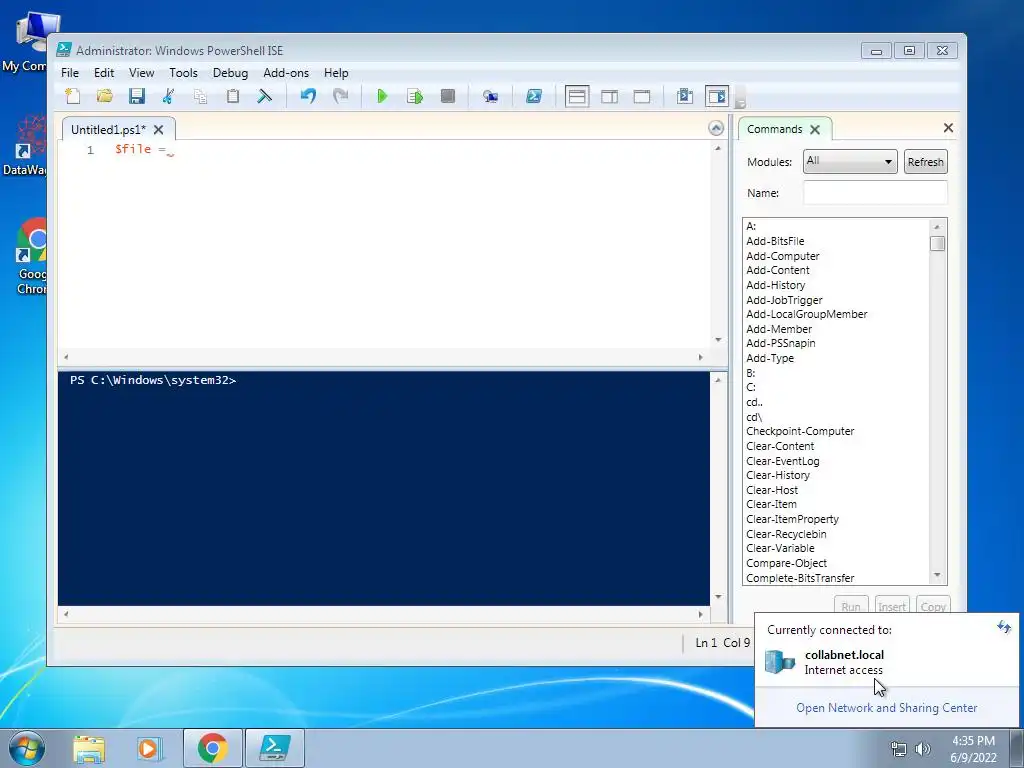Show script pane maximized layout icon
Viewport: 1024px width, 768px height.
[642, 97]
